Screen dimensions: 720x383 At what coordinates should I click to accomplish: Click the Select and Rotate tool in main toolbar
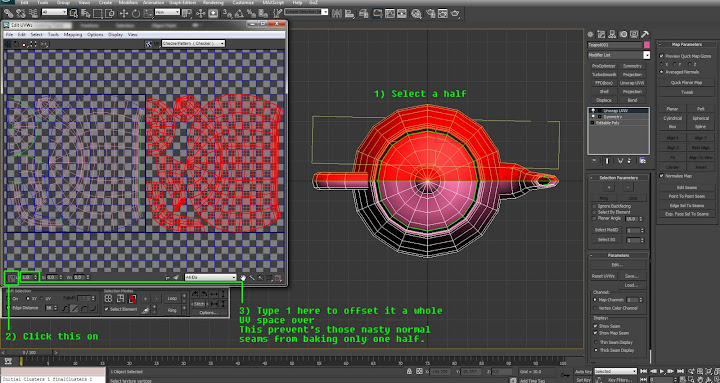[x=136, y=14]
